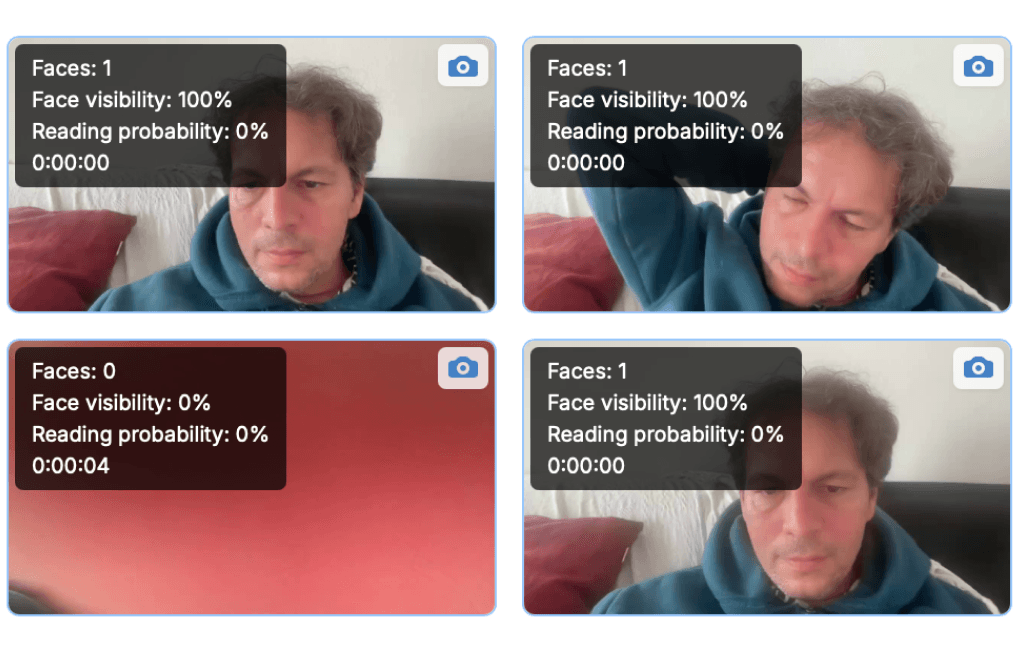Screen dimensions: 1024x650
Task: Click the "Faces: 0" label
Action: (74, 371)
